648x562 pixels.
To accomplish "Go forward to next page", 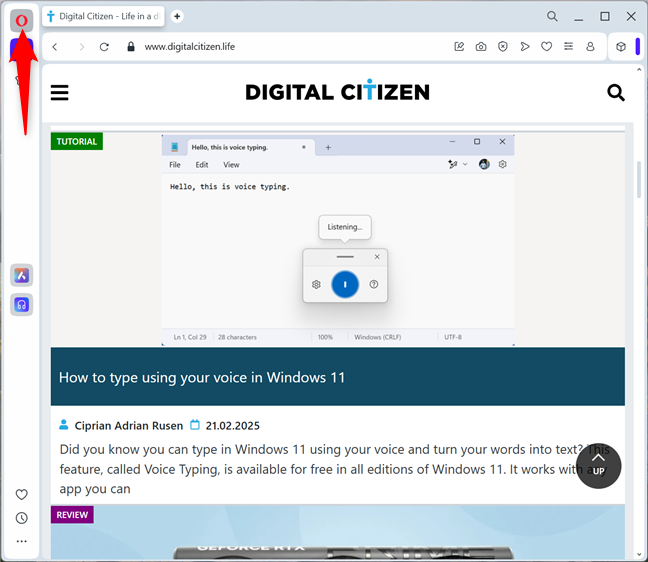I will tap(81, 47).
